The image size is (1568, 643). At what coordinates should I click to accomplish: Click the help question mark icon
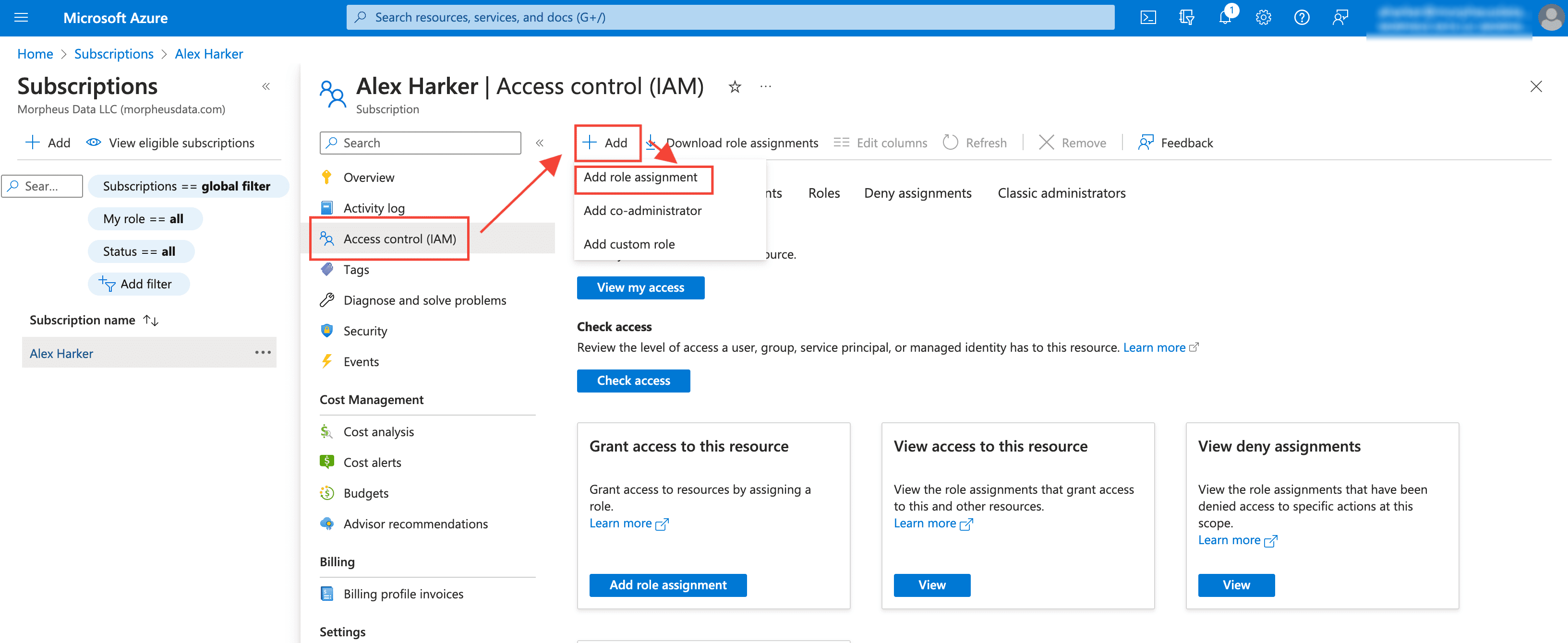coord(1302,18)
